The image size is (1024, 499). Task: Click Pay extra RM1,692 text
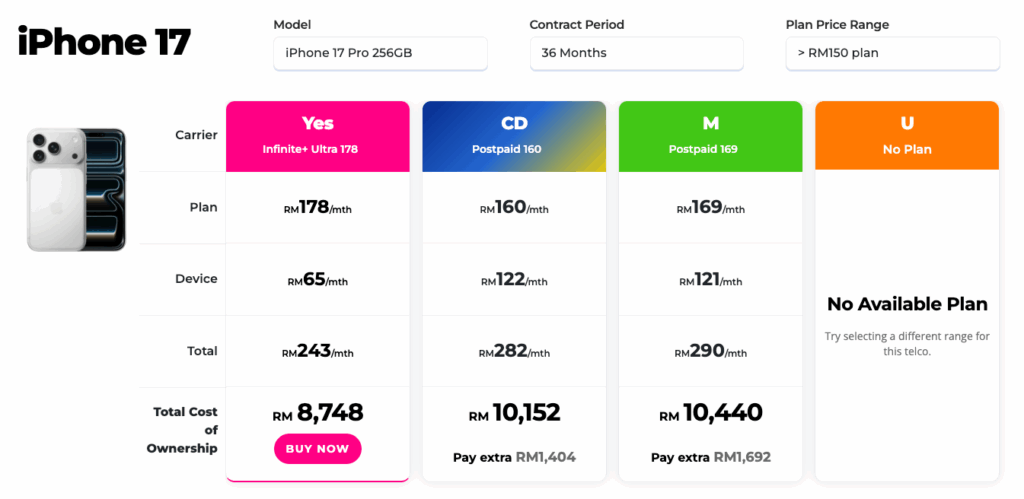[x=710, y=457]
